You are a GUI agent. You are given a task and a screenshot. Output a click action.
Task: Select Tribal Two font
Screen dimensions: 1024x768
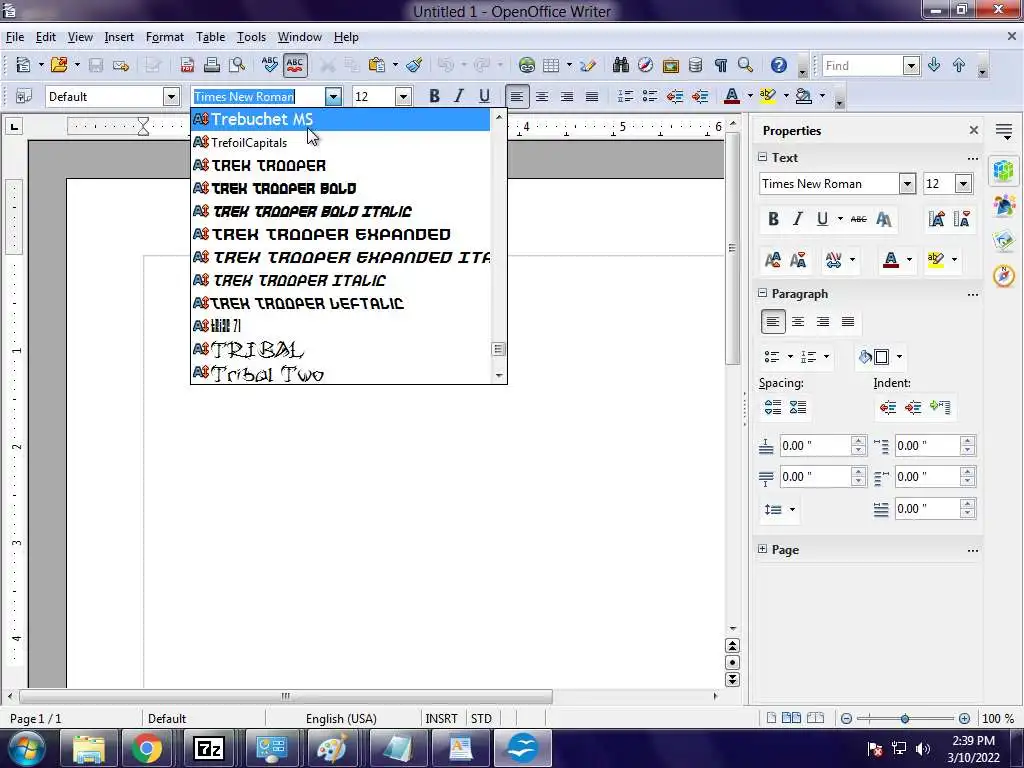pos(340,373)
